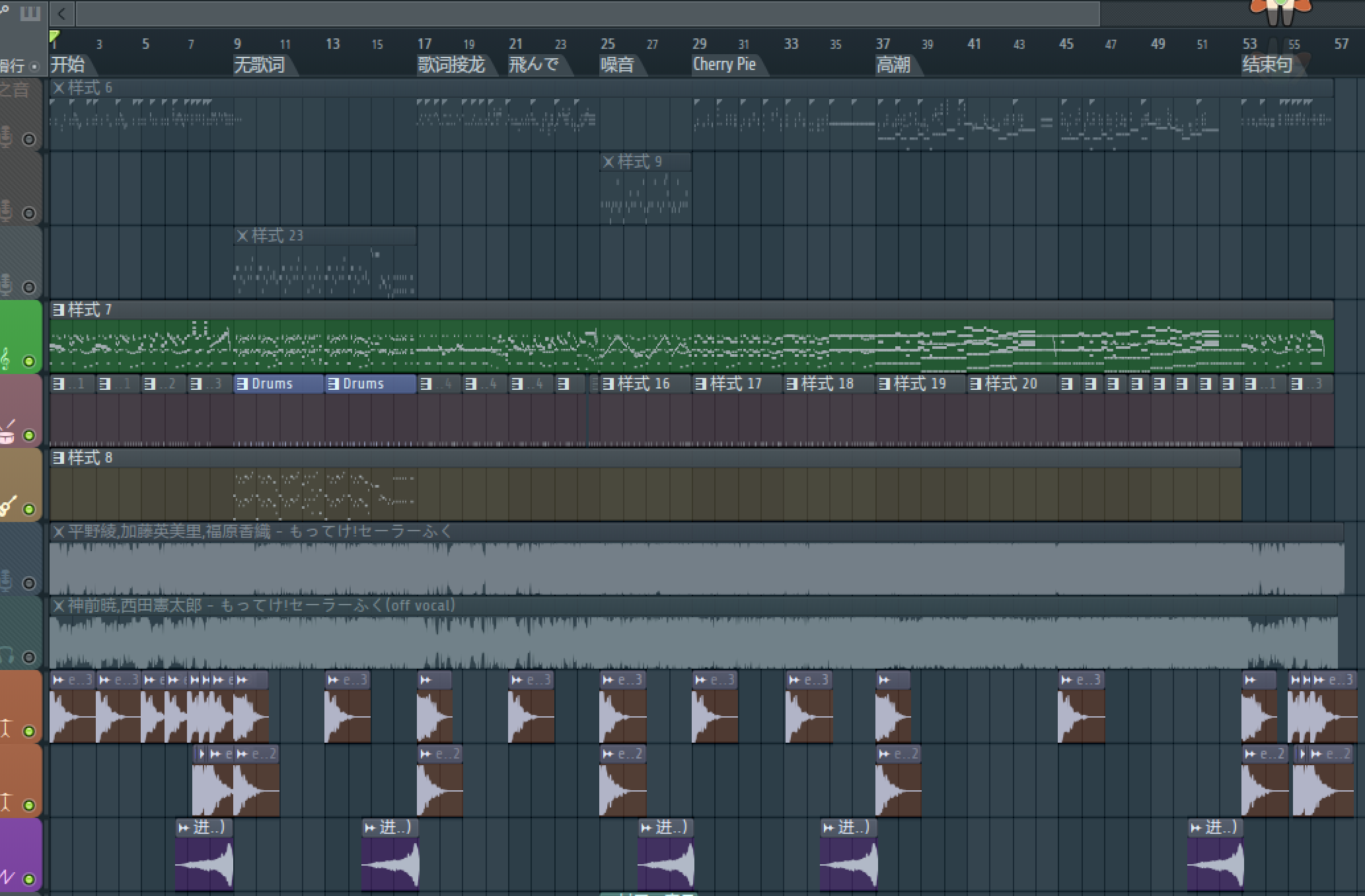Select the 进 audio clip ending at bar 9
The height and width of the screenshot is (896, 1365).
click(x=204, y=854)
